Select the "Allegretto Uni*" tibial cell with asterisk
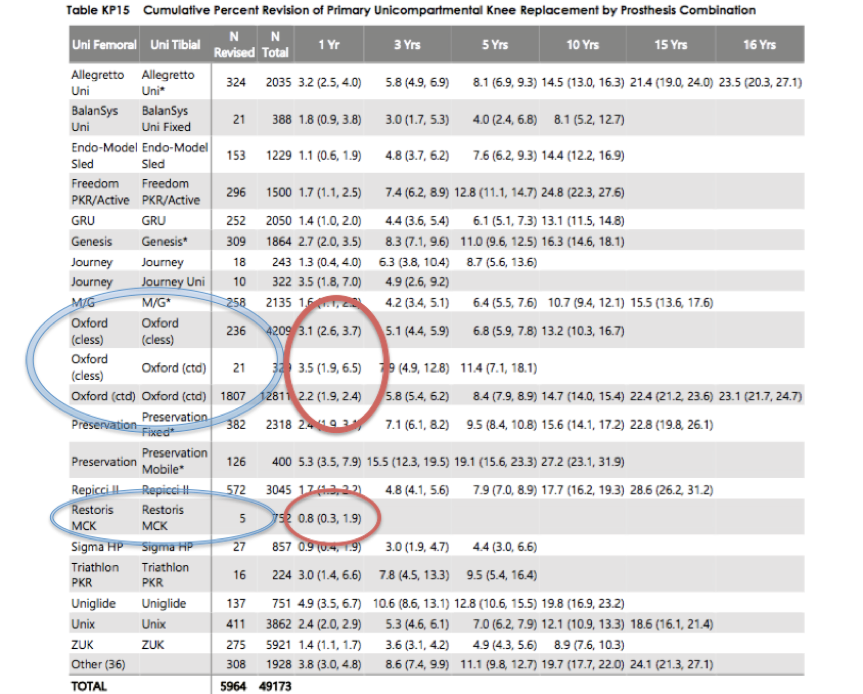 [x=168, y=83]
